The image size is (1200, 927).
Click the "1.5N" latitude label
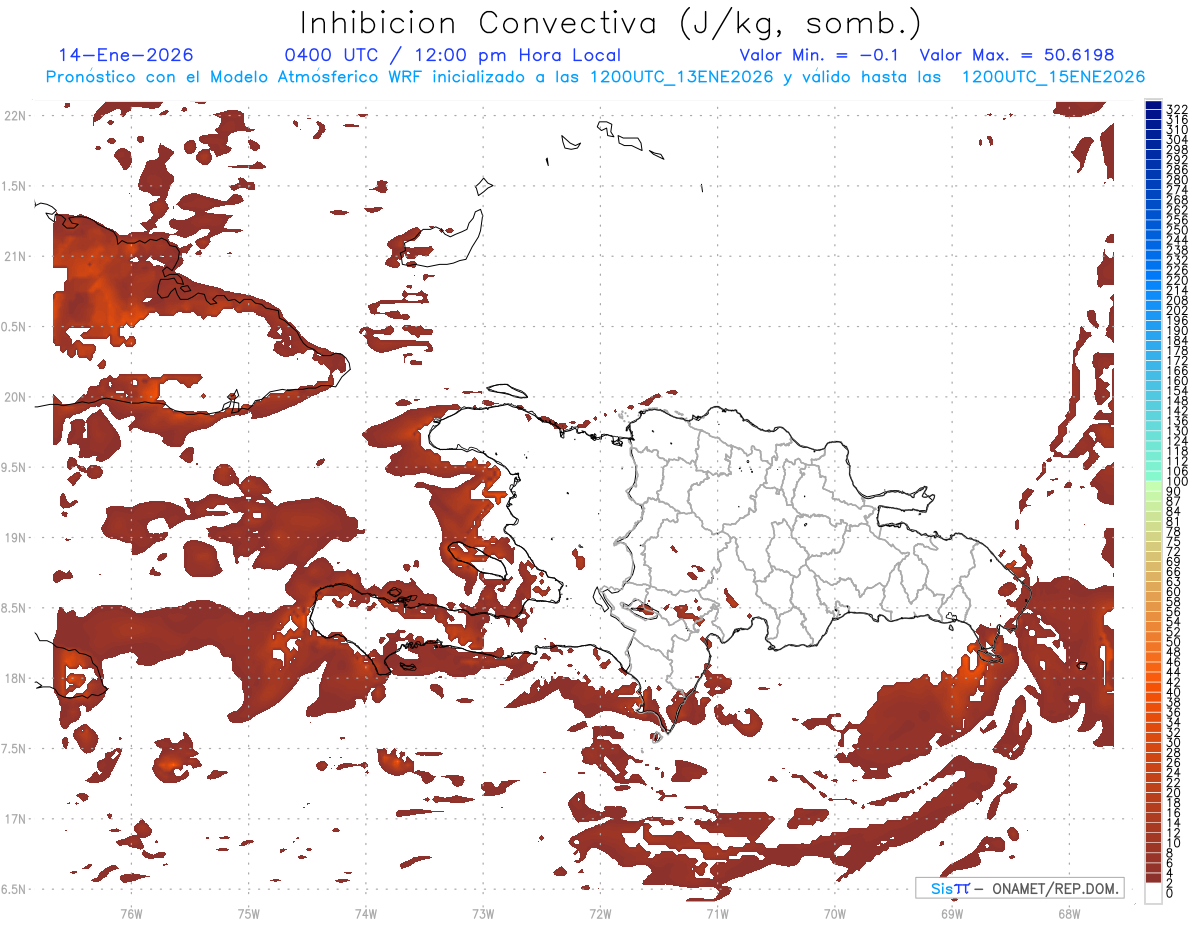coord(14,186)
